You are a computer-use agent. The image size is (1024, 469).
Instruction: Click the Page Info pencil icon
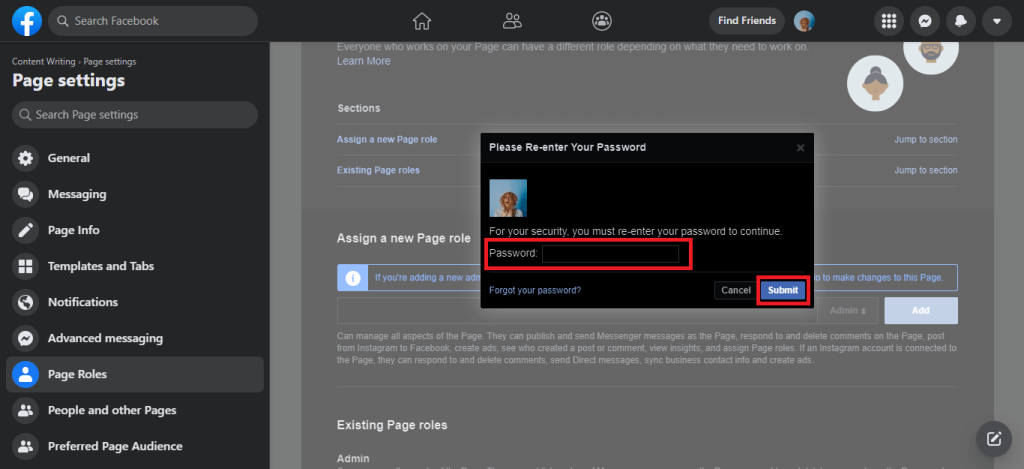point(25,230)
